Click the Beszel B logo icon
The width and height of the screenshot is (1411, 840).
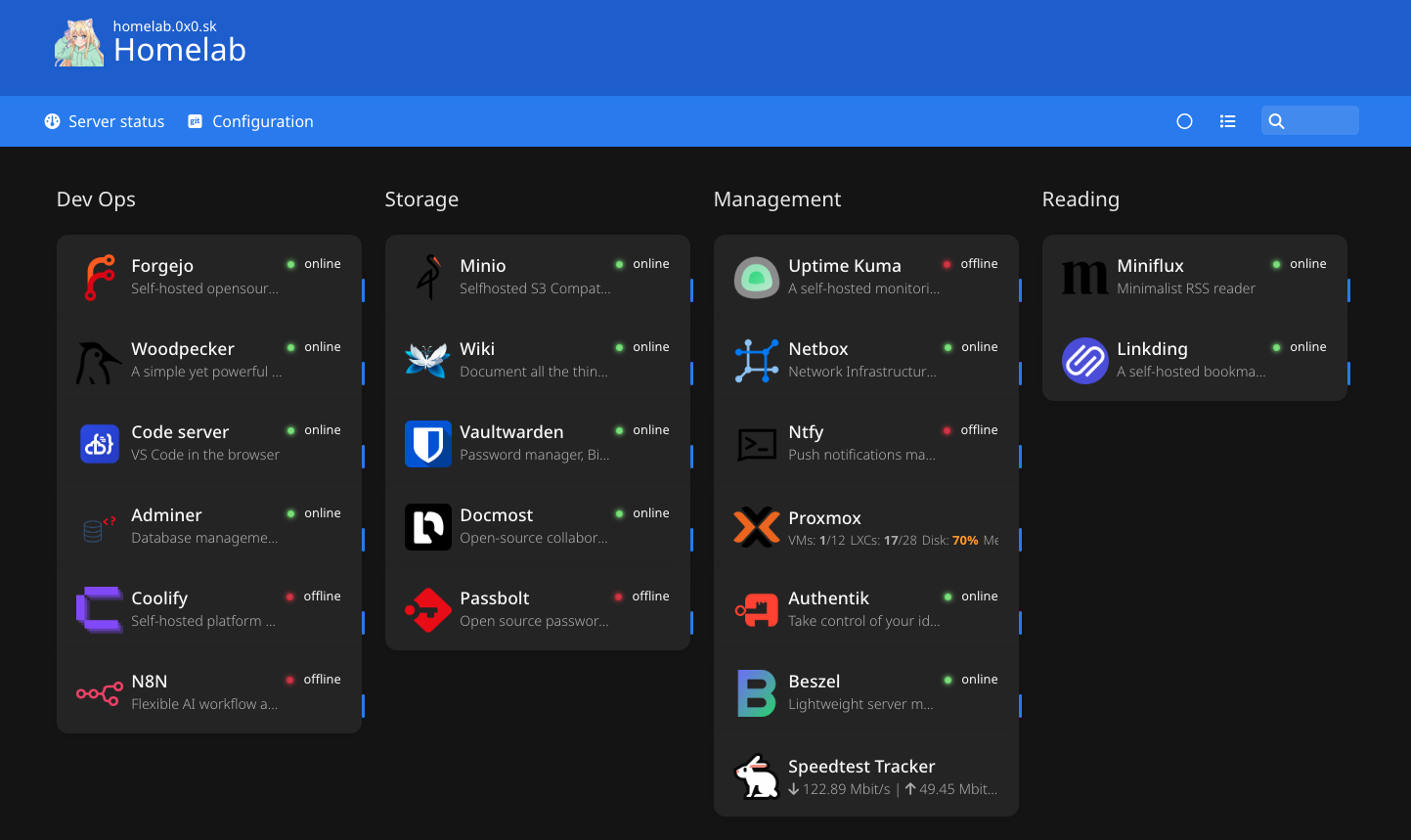(x=757, y=693)
